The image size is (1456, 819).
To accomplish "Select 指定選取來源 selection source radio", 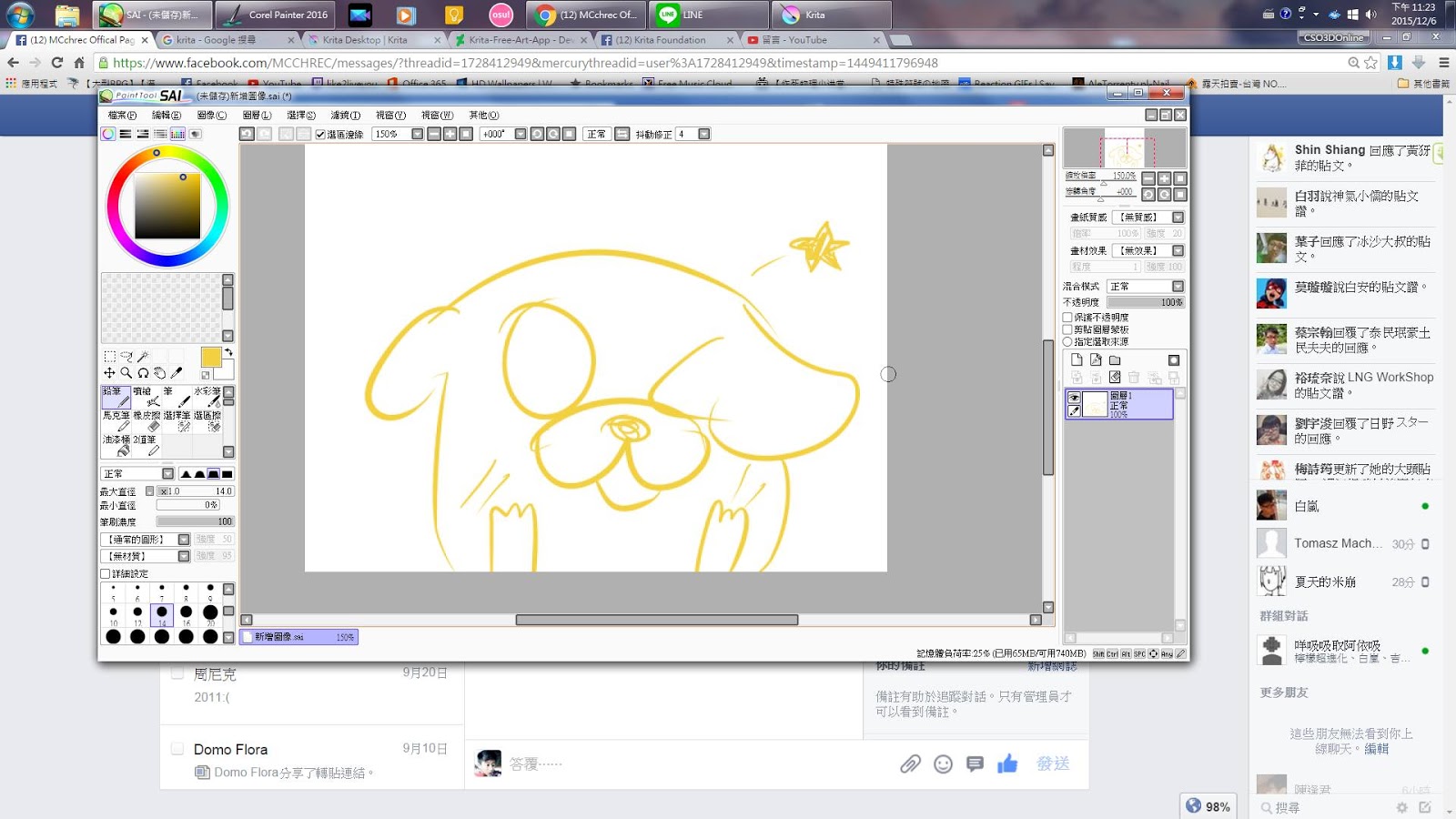I will click(1068, 342).
